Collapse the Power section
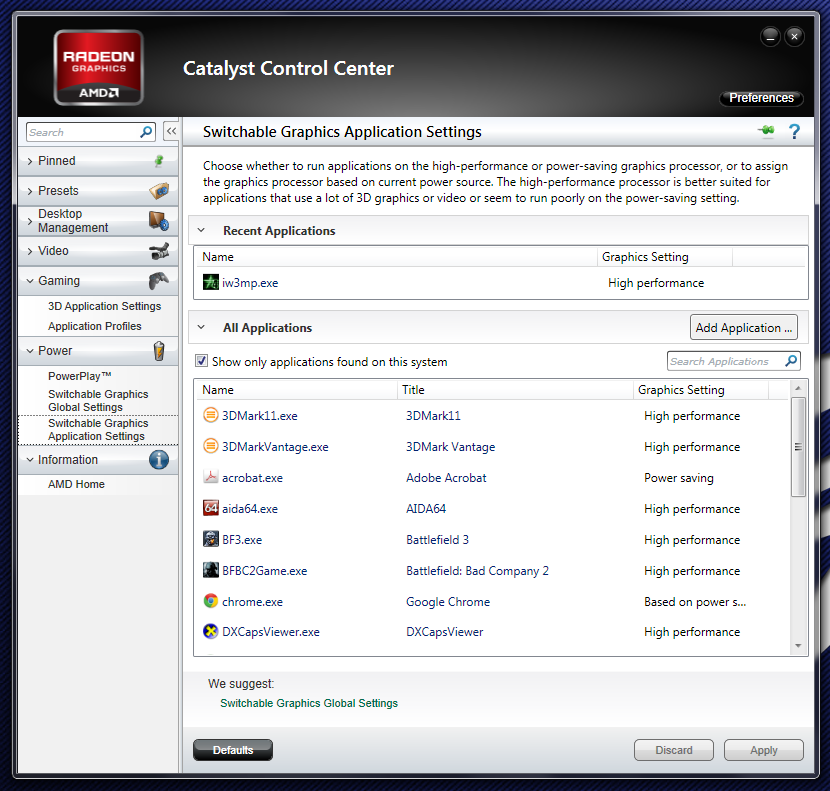Screen dimensions: 830x791 pyautogui.click(x=30, y=351)
